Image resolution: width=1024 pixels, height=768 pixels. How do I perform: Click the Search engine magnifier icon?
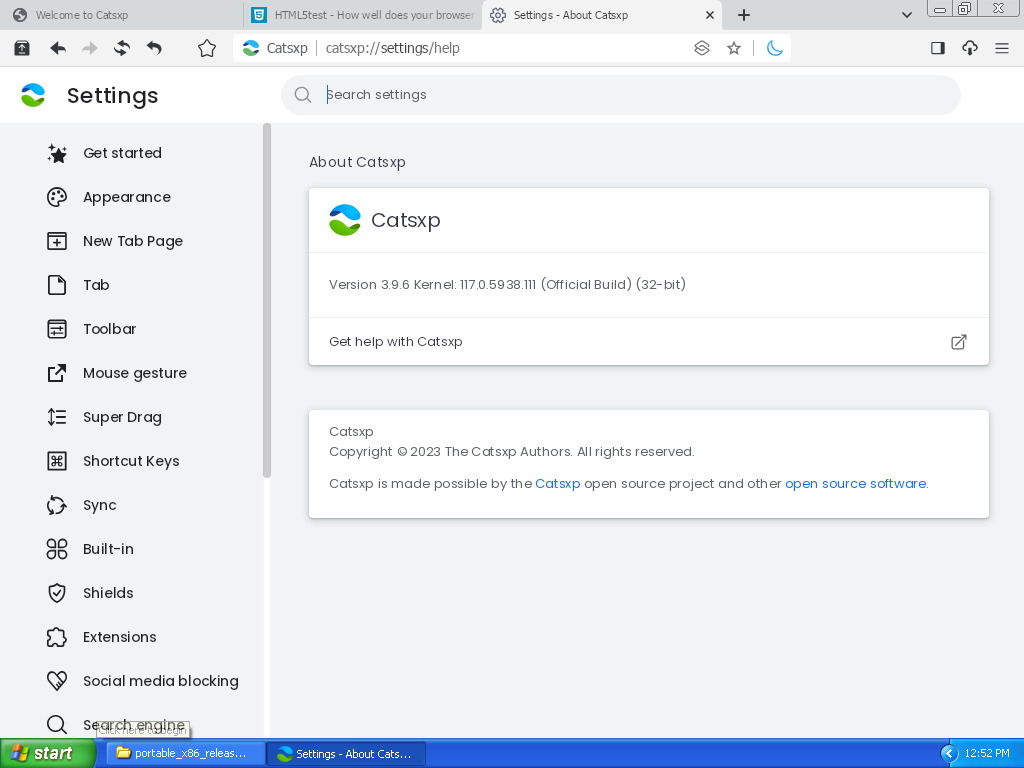(x=57, y=724)
